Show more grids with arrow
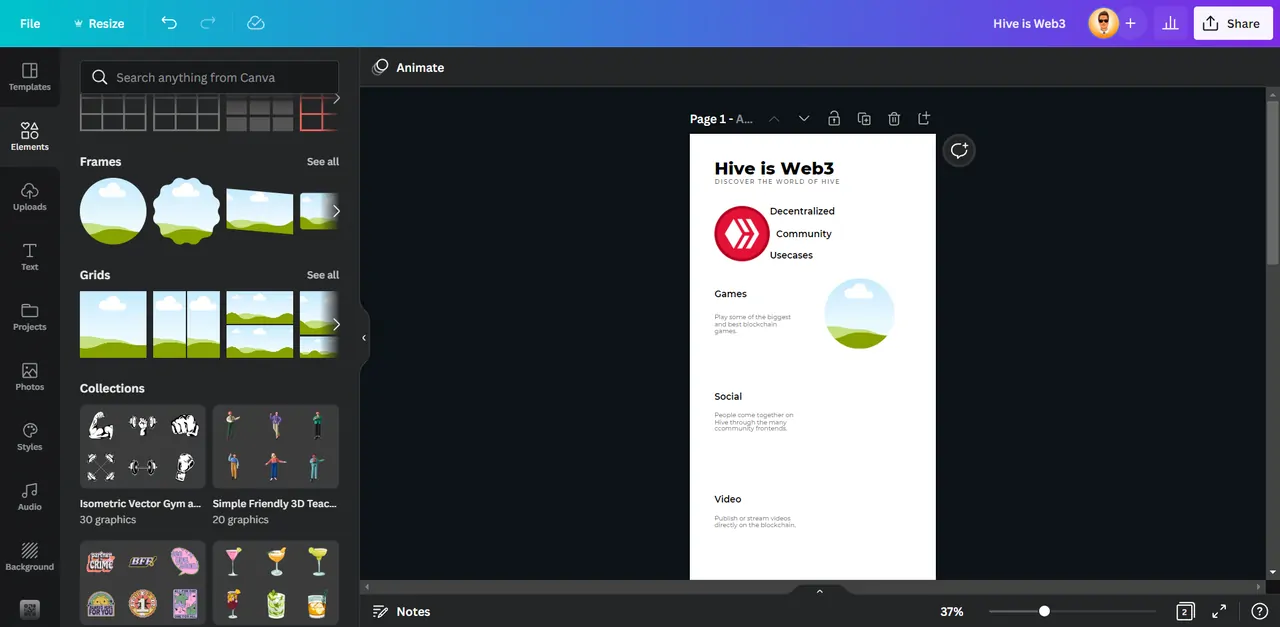The width and height of the screenshot is (1280, 627). tap(336, 325)
